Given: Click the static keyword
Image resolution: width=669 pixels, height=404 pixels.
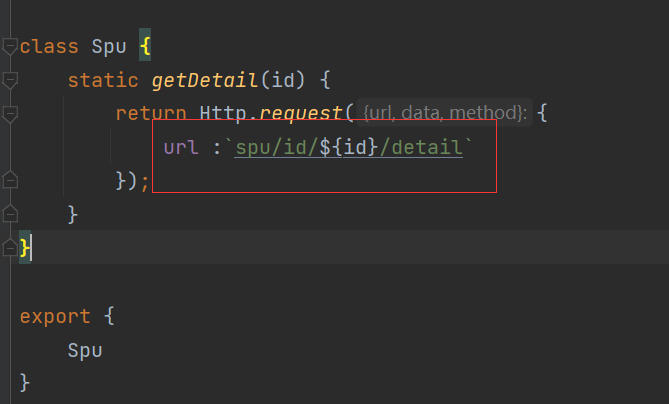Looking at the screenshot, I should click(x=103, y=80).
